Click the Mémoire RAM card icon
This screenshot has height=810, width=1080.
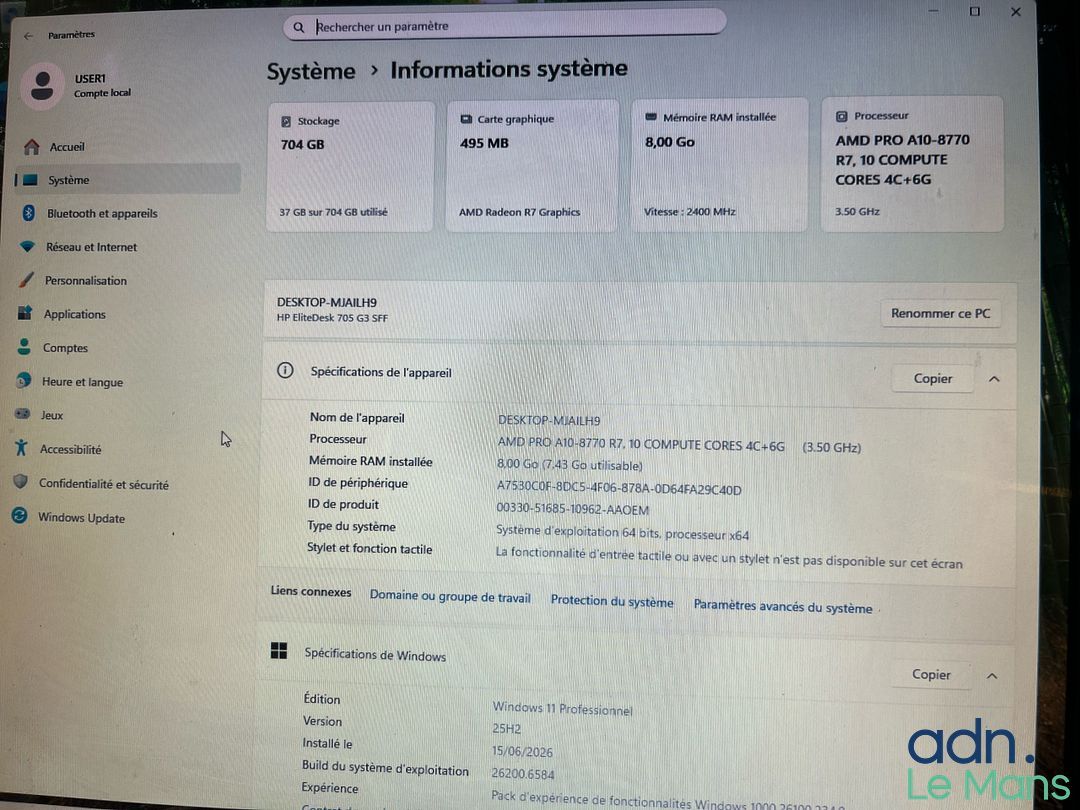point(651,117)
